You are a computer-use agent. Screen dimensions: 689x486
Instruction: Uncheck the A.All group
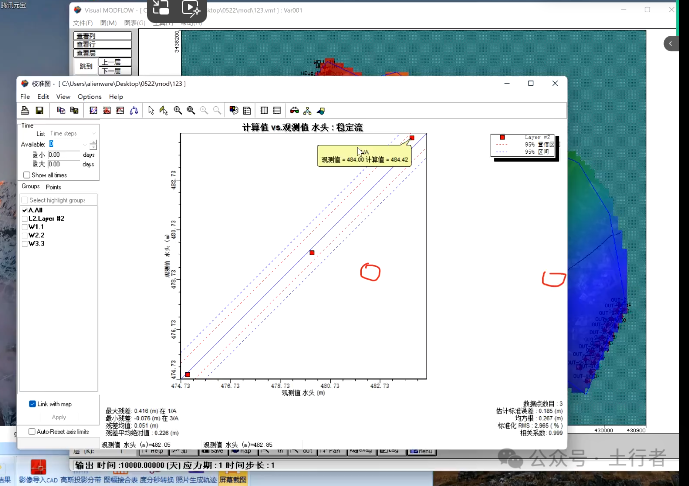pyautogui.click(x=25, y=210)
